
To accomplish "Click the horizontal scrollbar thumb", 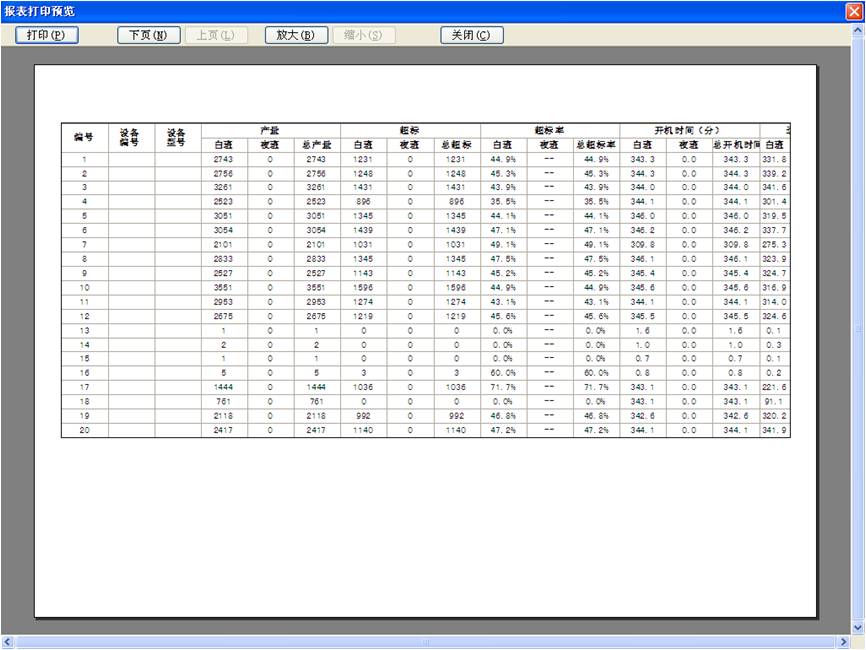I will coord(425,642).
